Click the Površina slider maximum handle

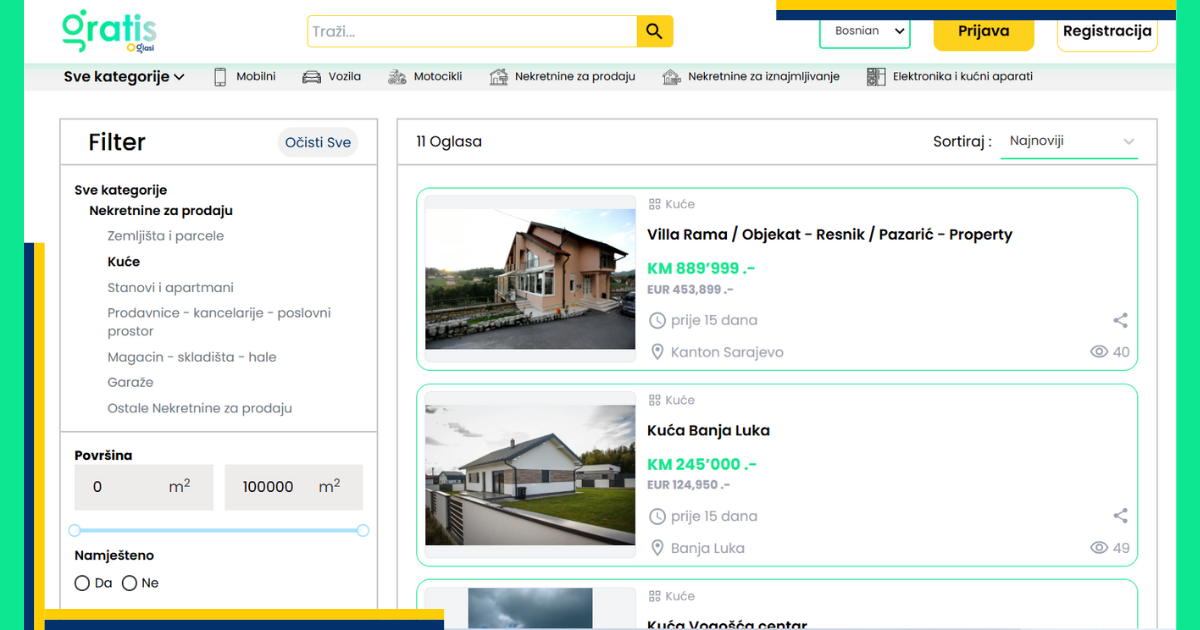pyautogui.click(x=363, y=530)
